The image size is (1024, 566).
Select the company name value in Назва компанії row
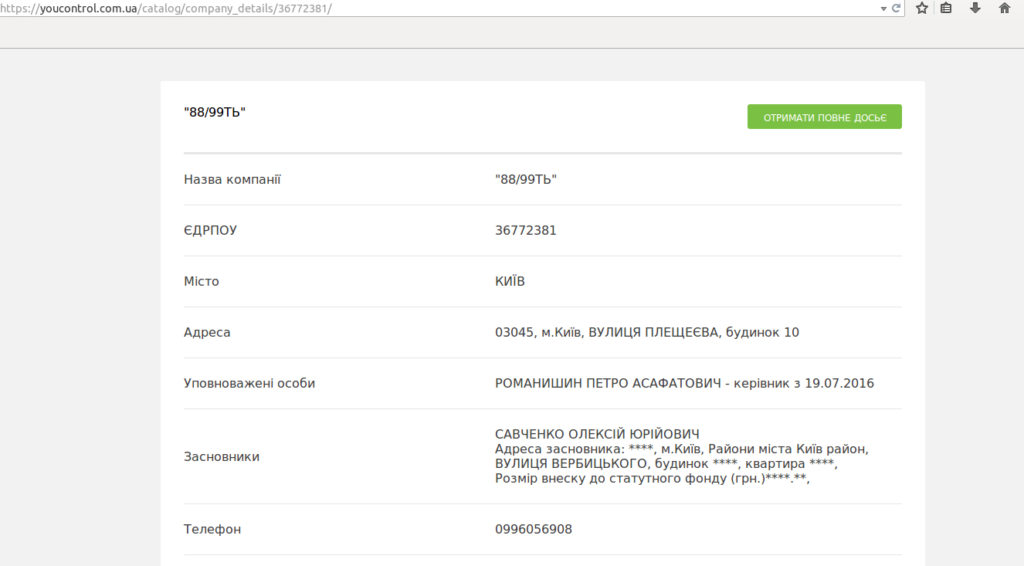point(525,179)
